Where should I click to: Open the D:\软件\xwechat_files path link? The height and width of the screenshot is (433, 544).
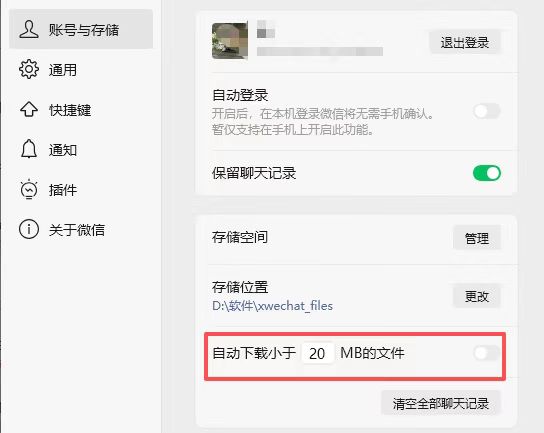(x=272, y=306)
